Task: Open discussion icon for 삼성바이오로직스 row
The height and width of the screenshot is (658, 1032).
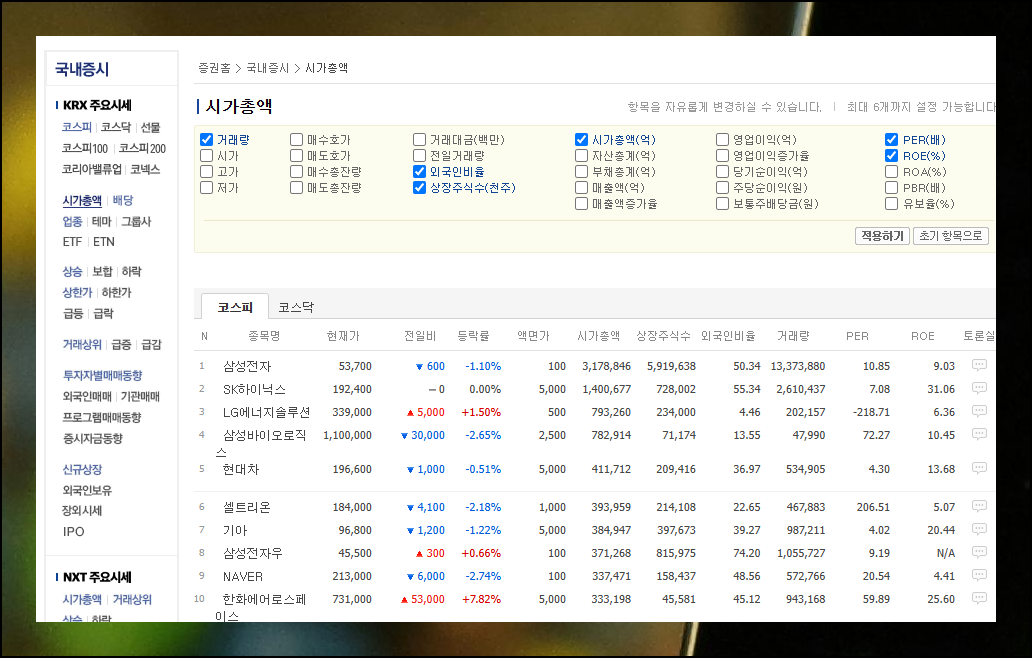Action: coord(979,434)
